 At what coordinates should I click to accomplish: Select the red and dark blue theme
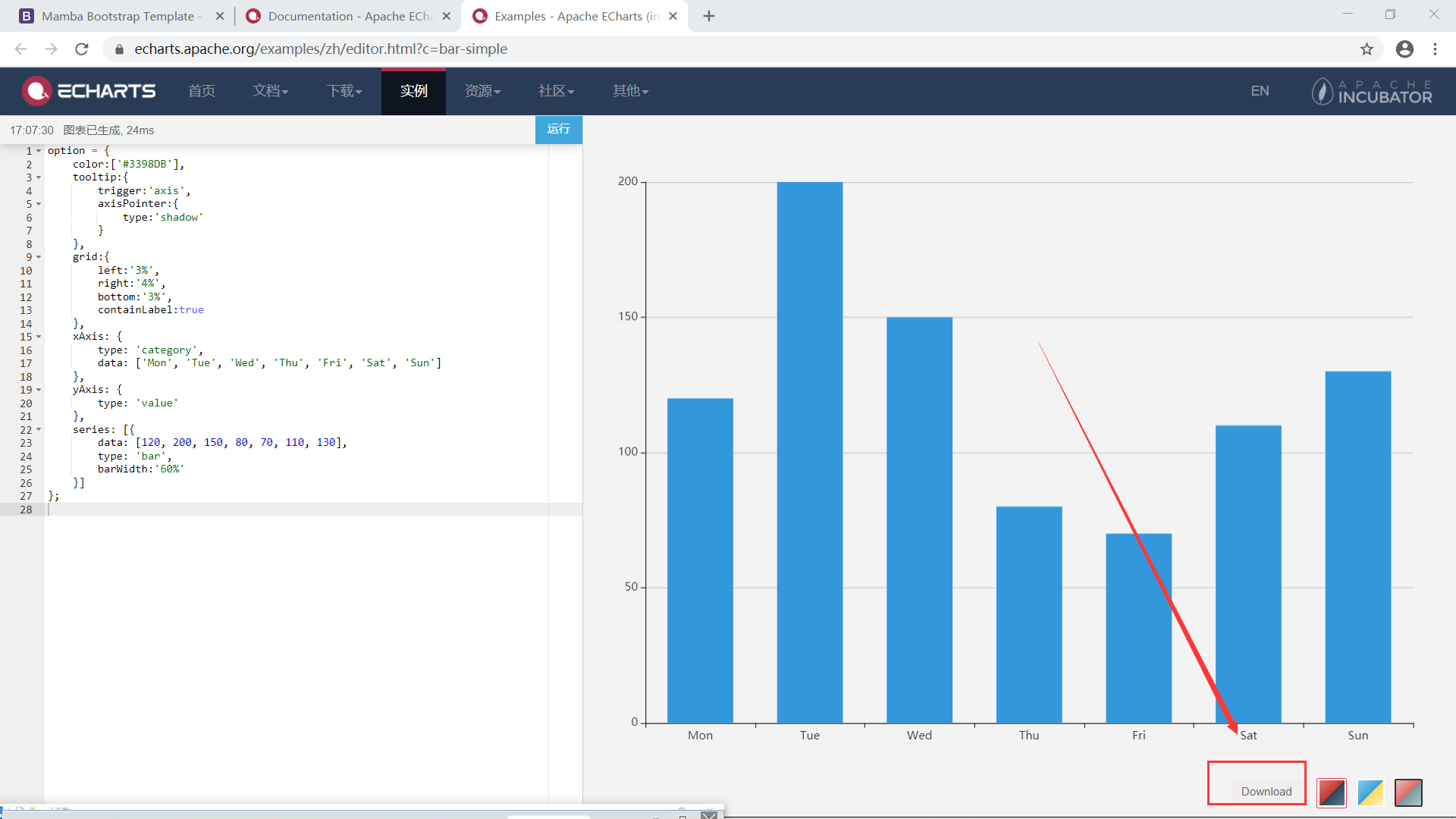click(1332, 792)
